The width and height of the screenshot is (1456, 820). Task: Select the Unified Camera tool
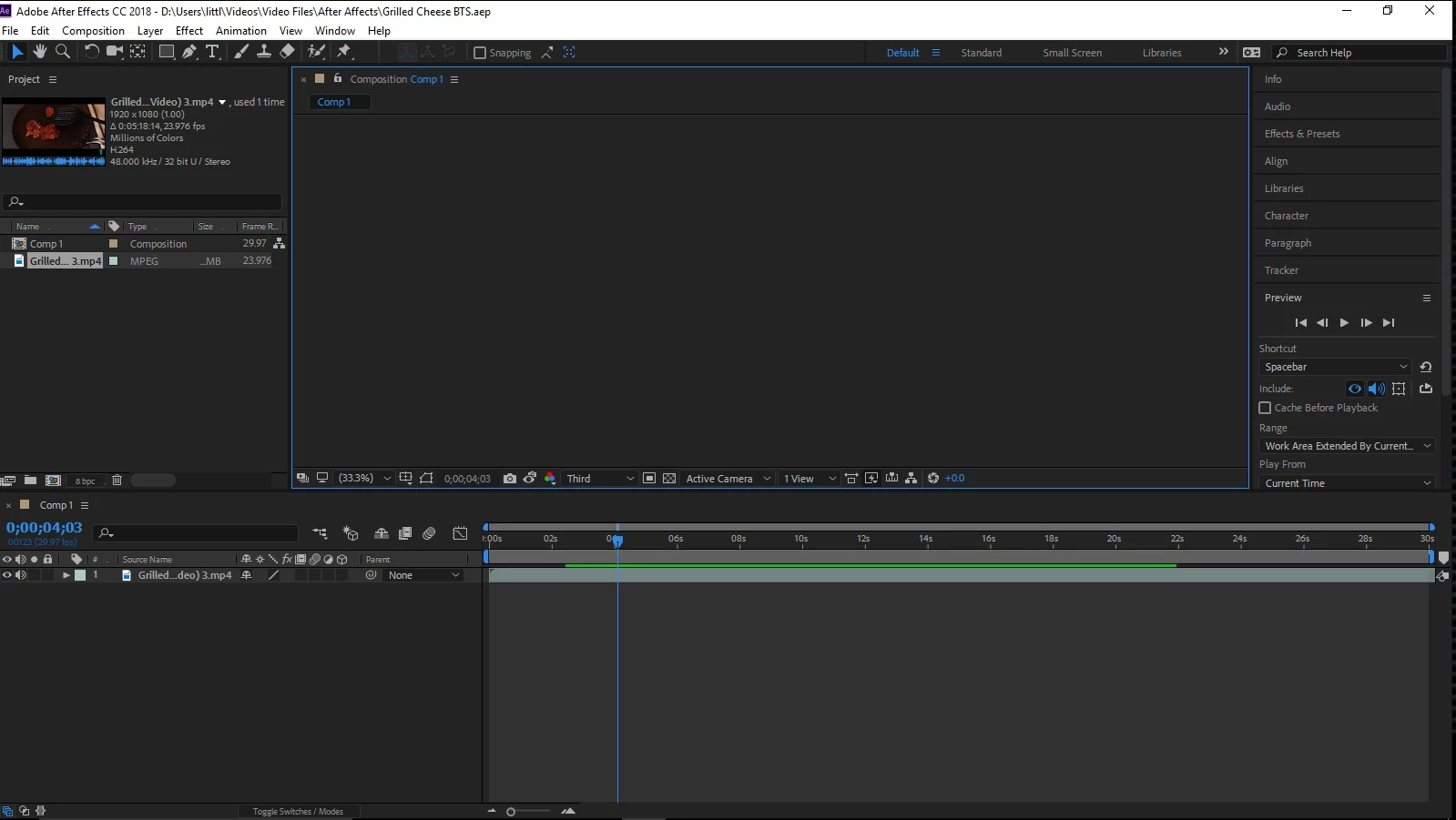pyautogui.click(x=115, y=52)
